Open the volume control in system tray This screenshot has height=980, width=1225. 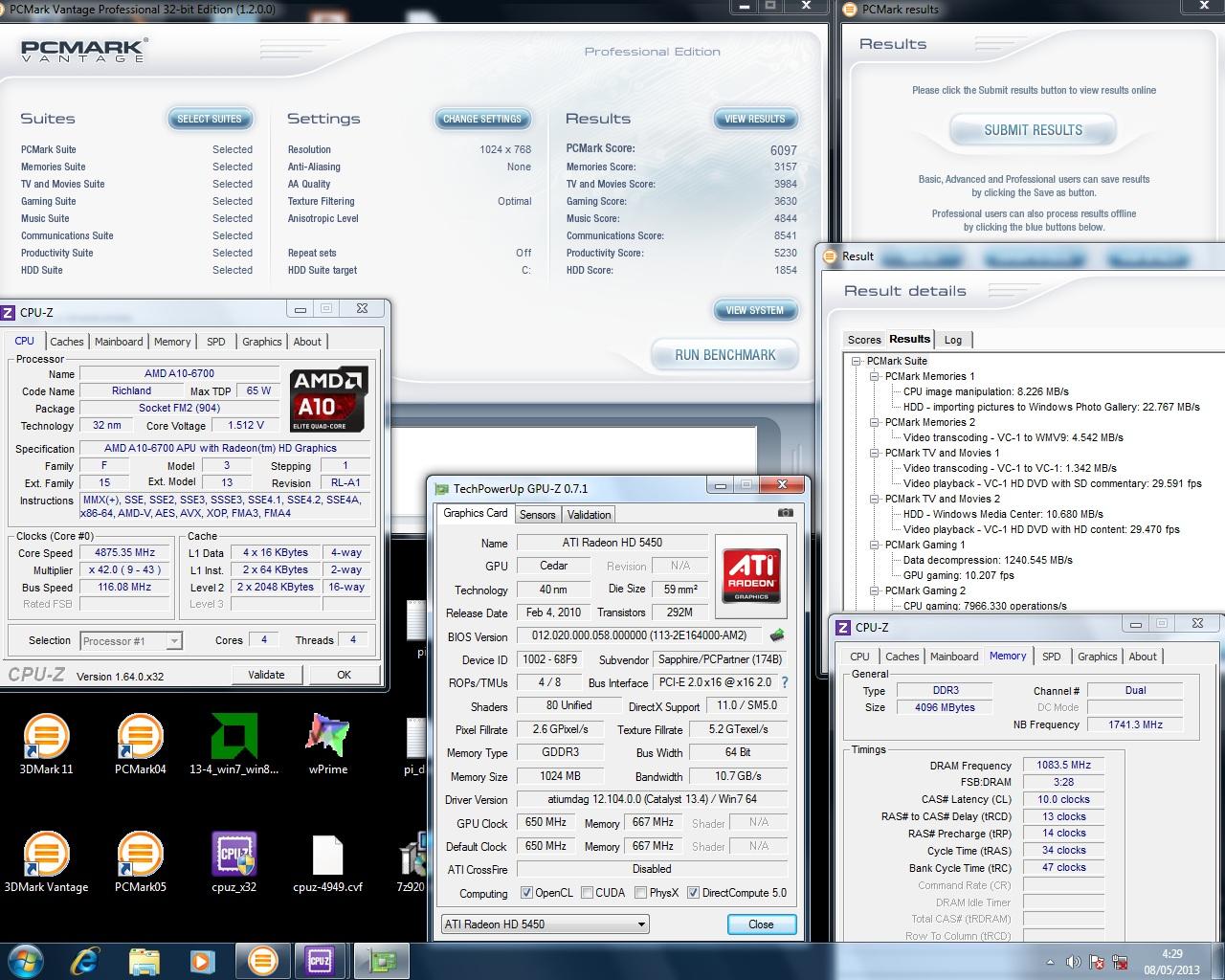[1074, 962]
